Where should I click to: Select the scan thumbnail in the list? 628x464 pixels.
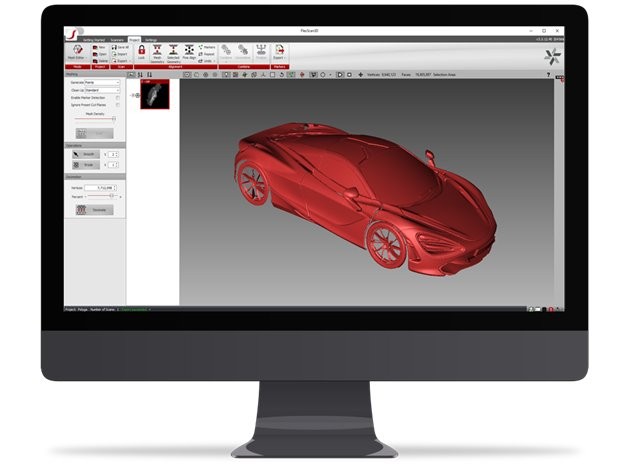154,94
